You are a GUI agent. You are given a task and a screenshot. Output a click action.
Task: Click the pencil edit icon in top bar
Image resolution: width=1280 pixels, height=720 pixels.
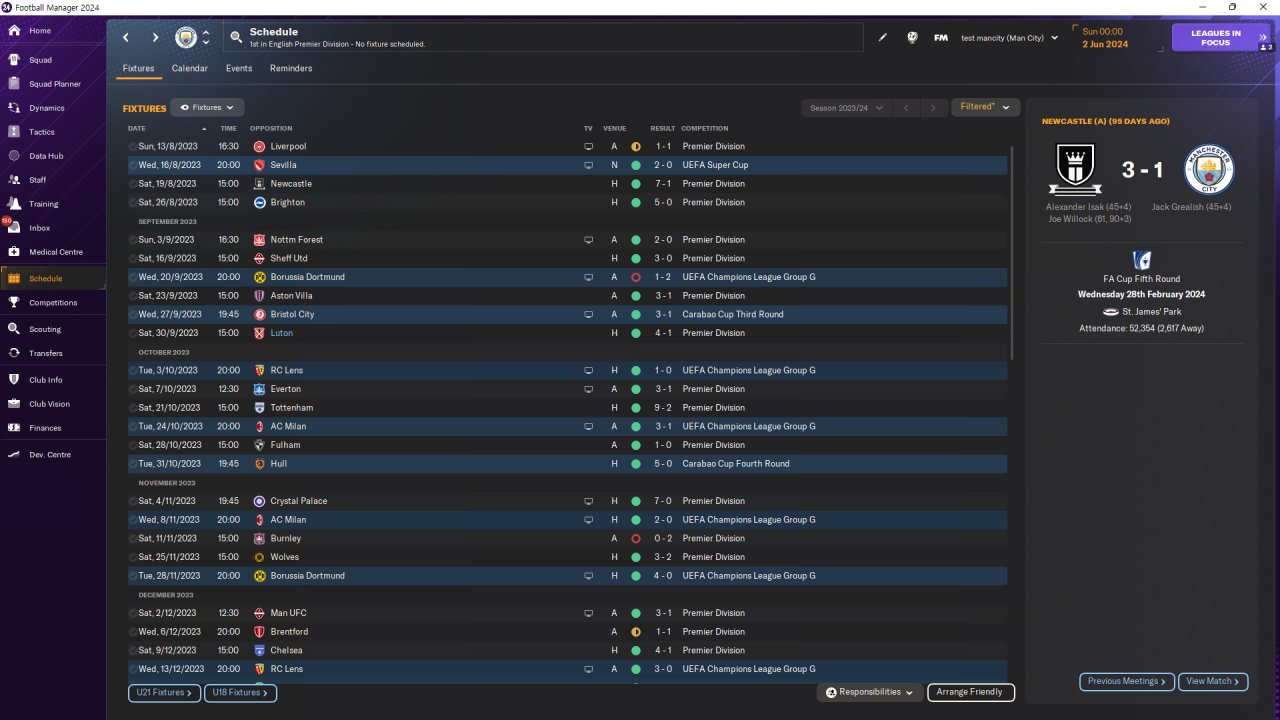click(883, 38)
